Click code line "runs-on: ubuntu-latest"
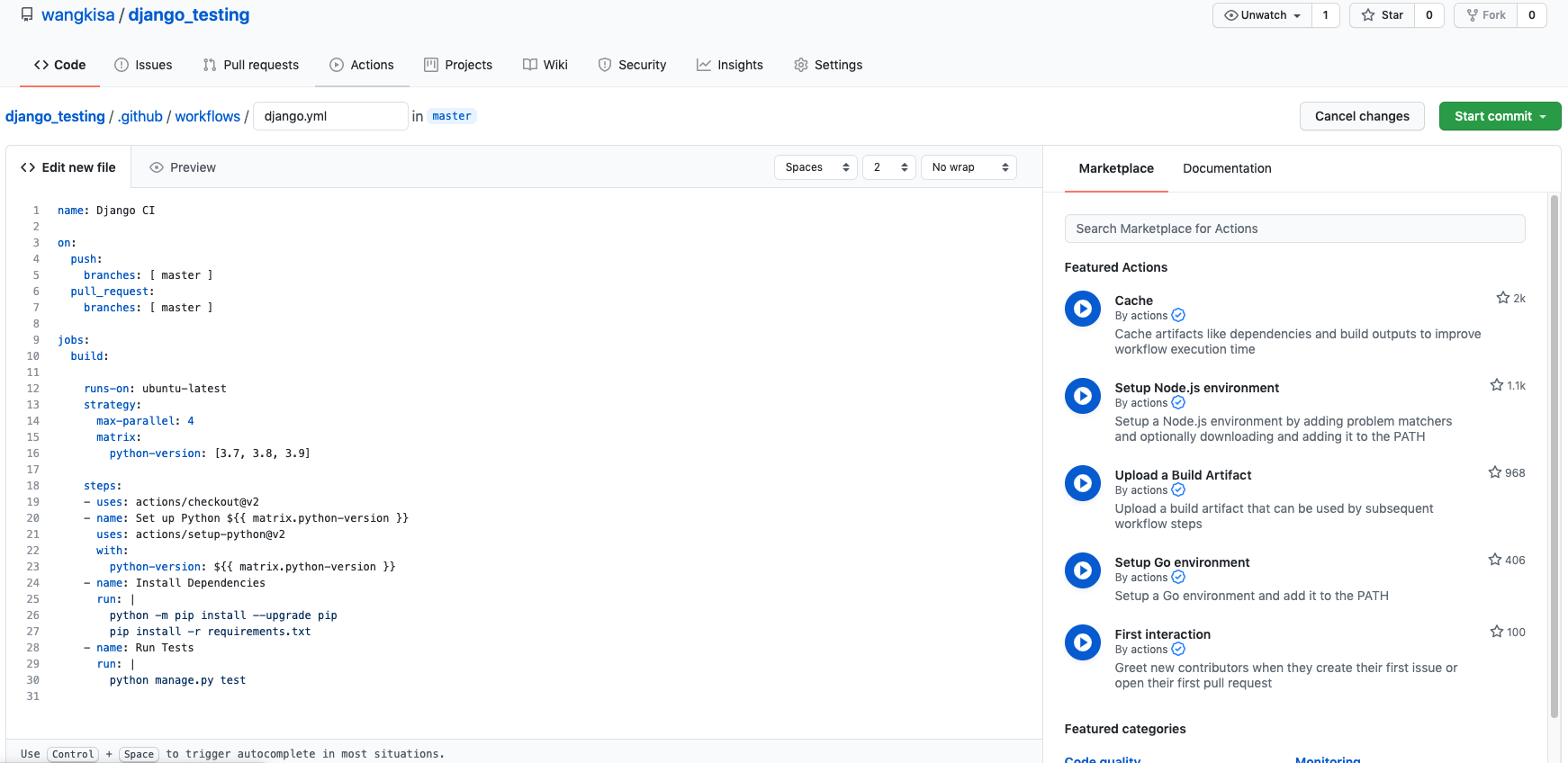1568x763 pixels. pos(155,389)
